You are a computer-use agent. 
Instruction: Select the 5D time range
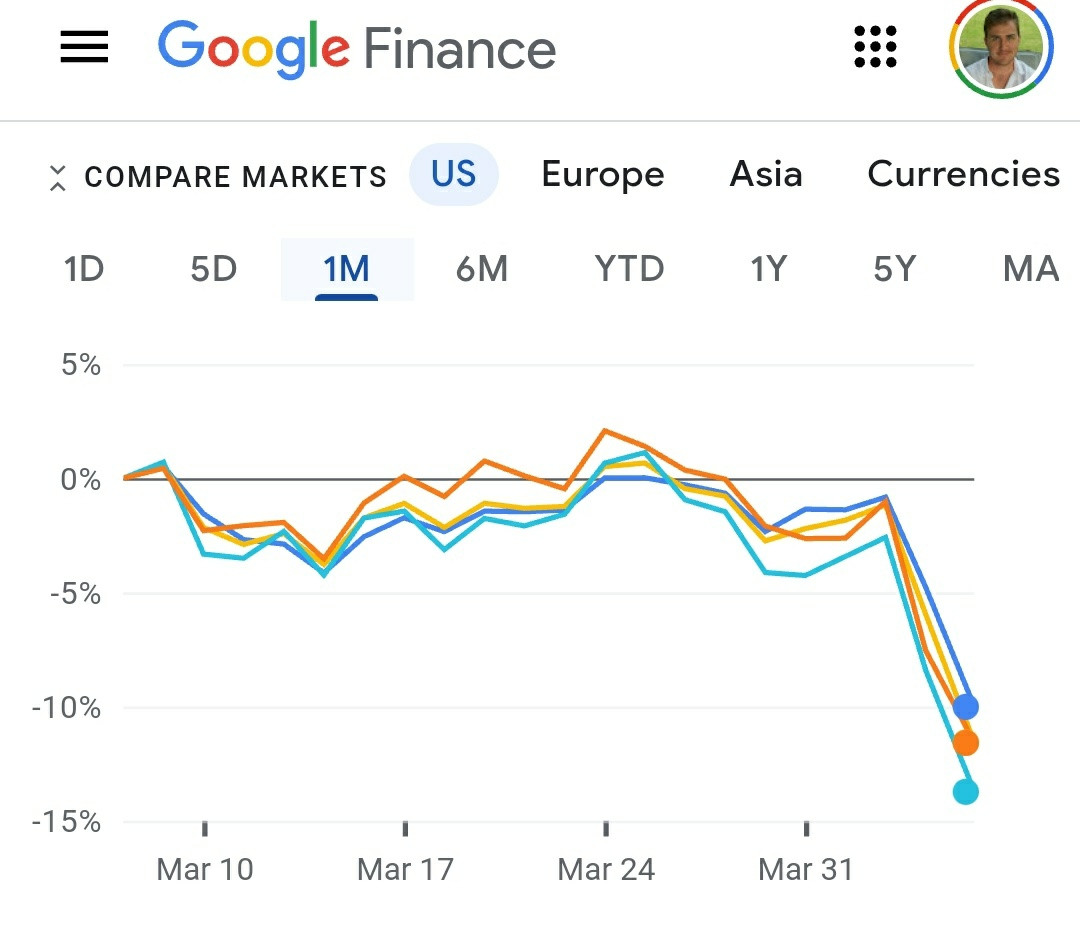pos(214,269)
